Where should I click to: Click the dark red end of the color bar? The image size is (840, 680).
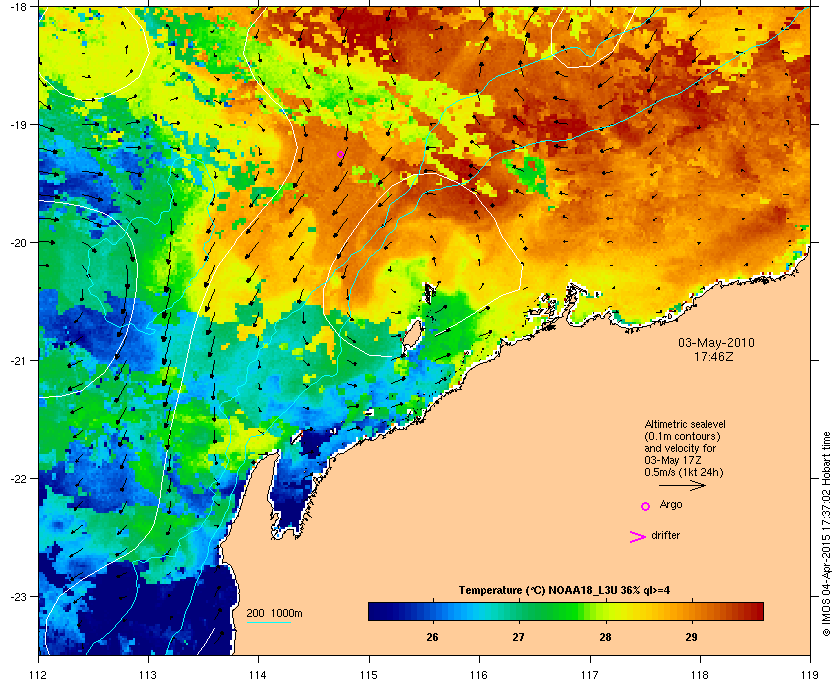756,611
